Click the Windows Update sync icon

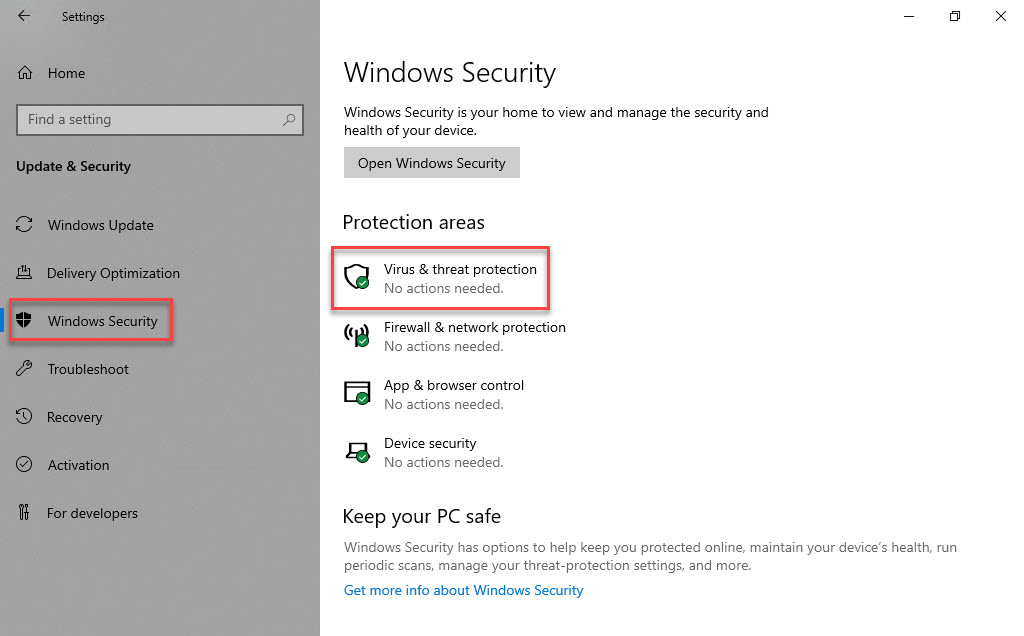[x=25, y=225]
